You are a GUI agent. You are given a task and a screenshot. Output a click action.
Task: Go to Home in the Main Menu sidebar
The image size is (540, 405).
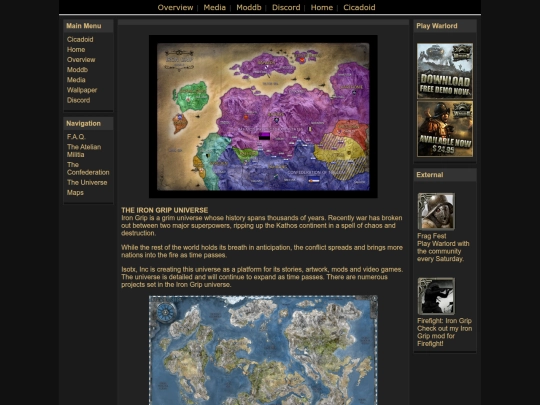[76, 50]
